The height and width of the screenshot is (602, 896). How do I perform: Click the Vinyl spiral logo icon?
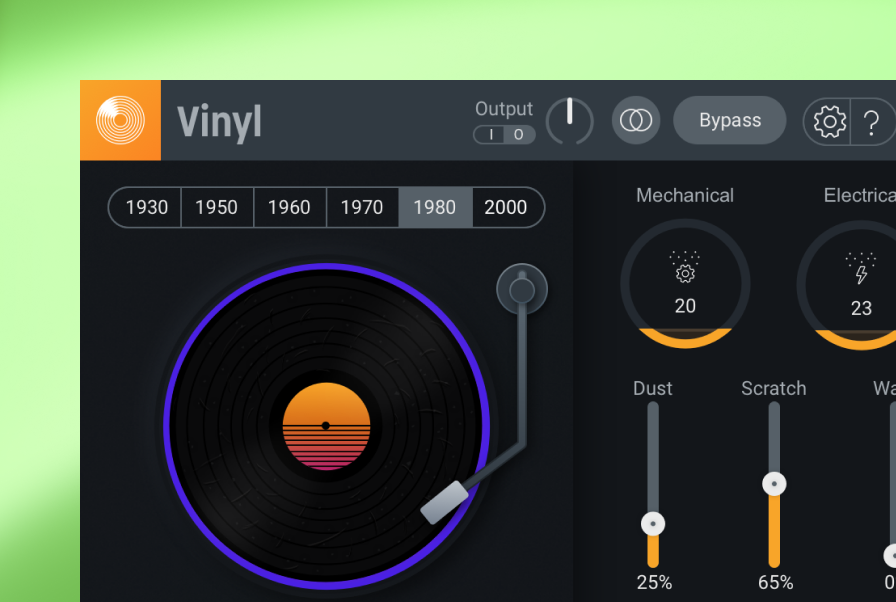click(x=120, y=120)
